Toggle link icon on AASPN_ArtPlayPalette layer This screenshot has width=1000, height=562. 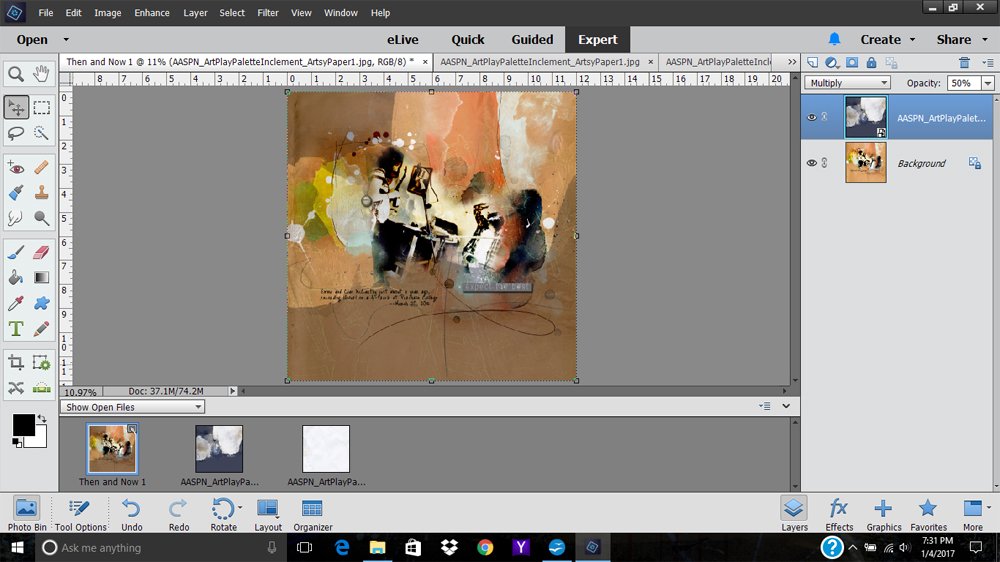[825, 117]
